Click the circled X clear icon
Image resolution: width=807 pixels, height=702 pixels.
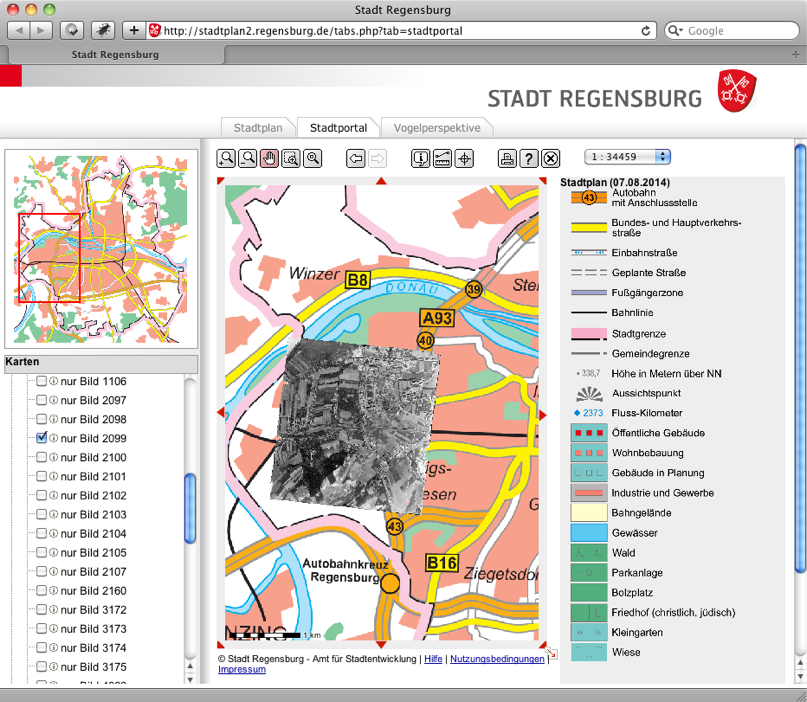coord(550,159)
